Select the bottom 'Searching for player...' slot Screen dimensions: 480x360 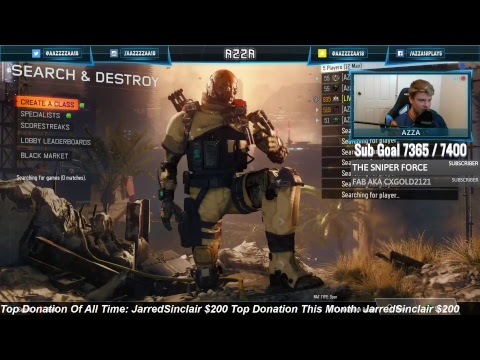[x=390, y=195]
